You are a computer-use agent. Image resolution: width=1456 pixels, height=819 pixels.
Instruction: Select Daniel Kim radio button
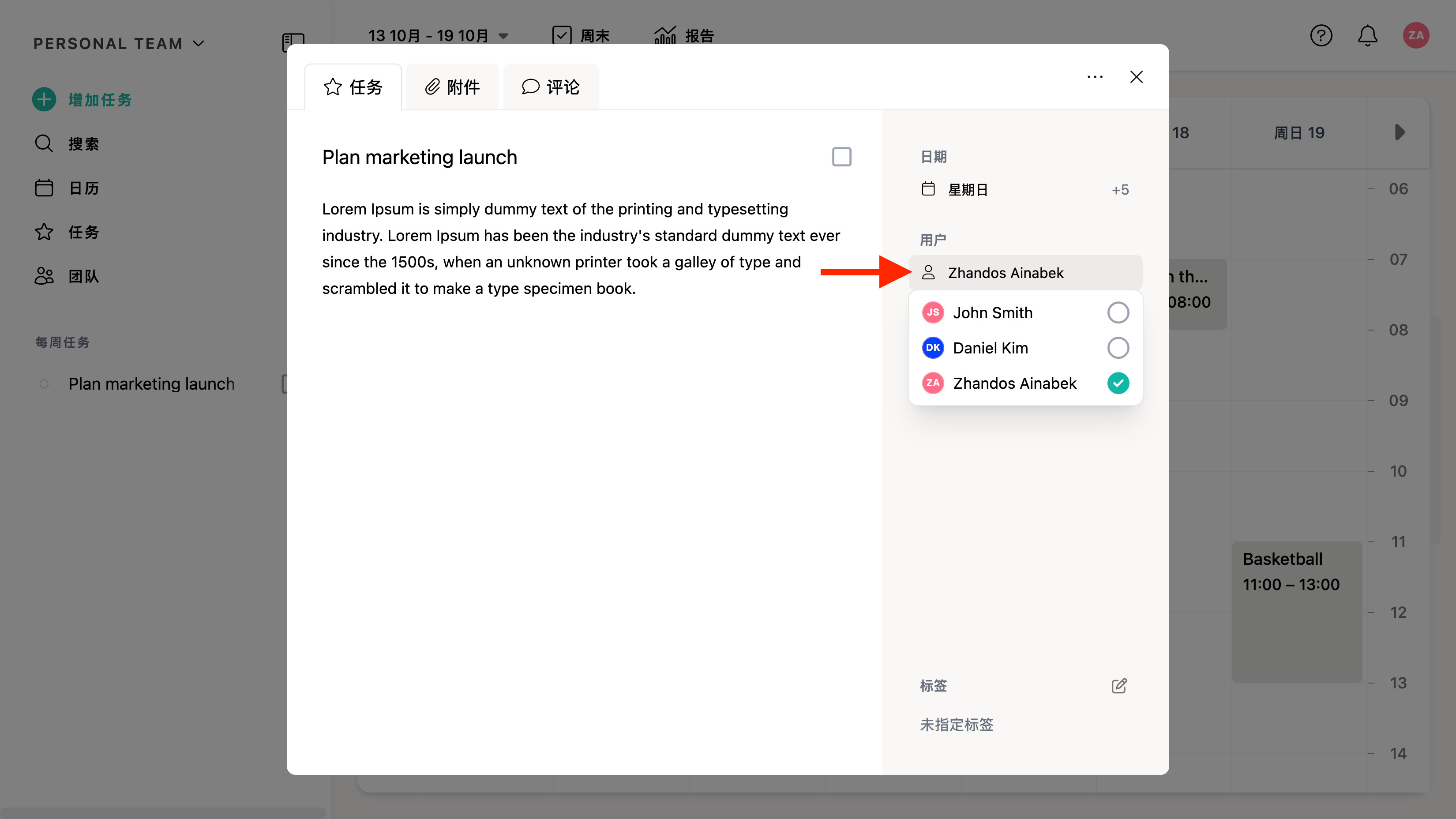[x=1118, y=348]
